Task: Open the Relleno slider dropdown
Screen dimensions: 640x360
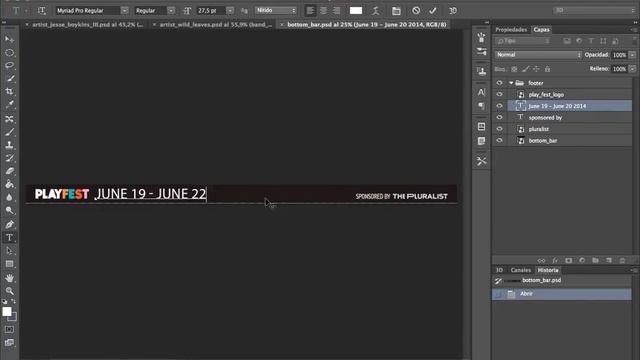Action: click(x=632, y=69)
